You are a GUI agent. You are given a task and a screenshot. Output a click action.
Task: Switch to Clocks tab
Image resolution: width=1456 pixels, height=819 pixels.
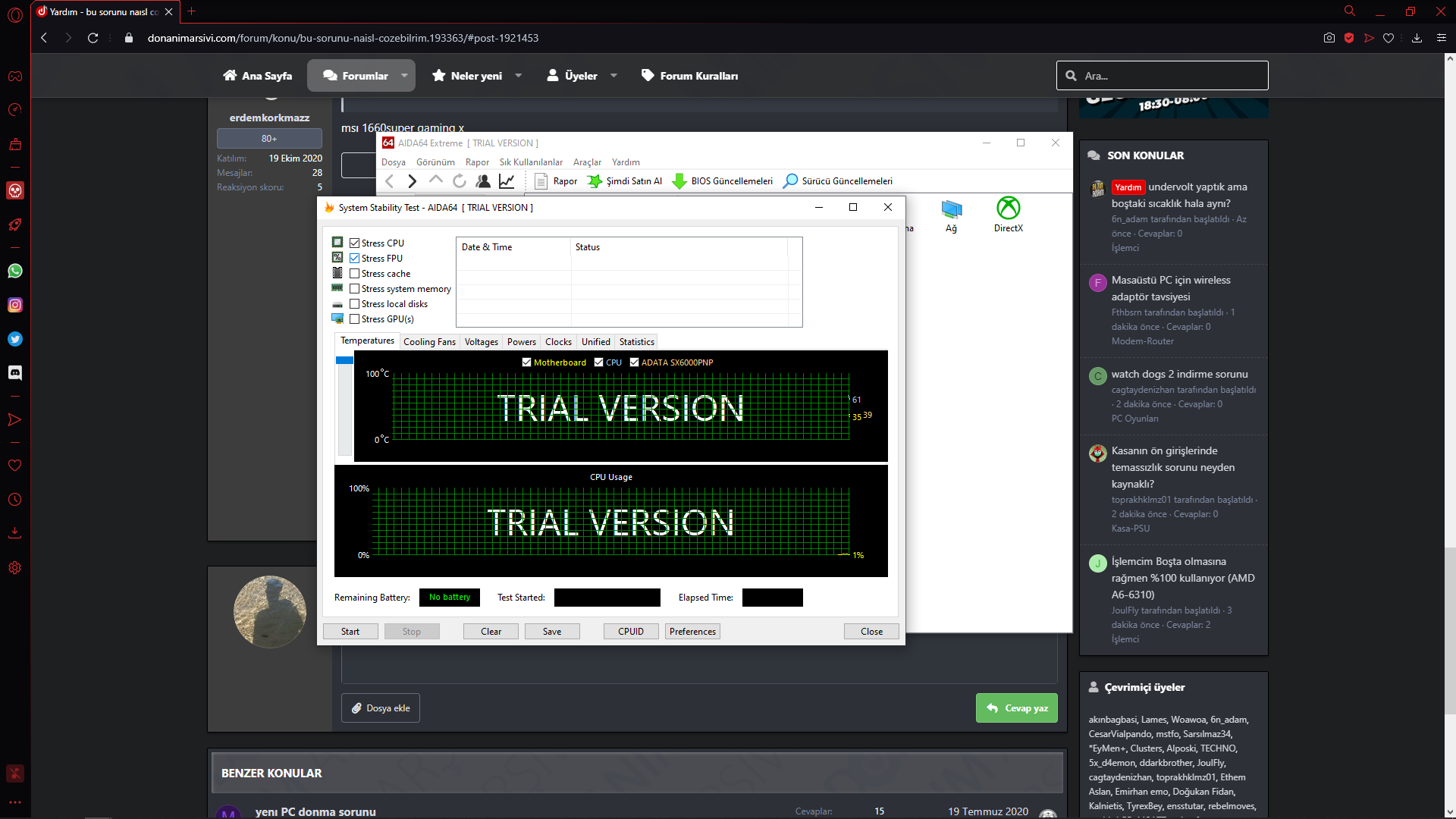558,342
